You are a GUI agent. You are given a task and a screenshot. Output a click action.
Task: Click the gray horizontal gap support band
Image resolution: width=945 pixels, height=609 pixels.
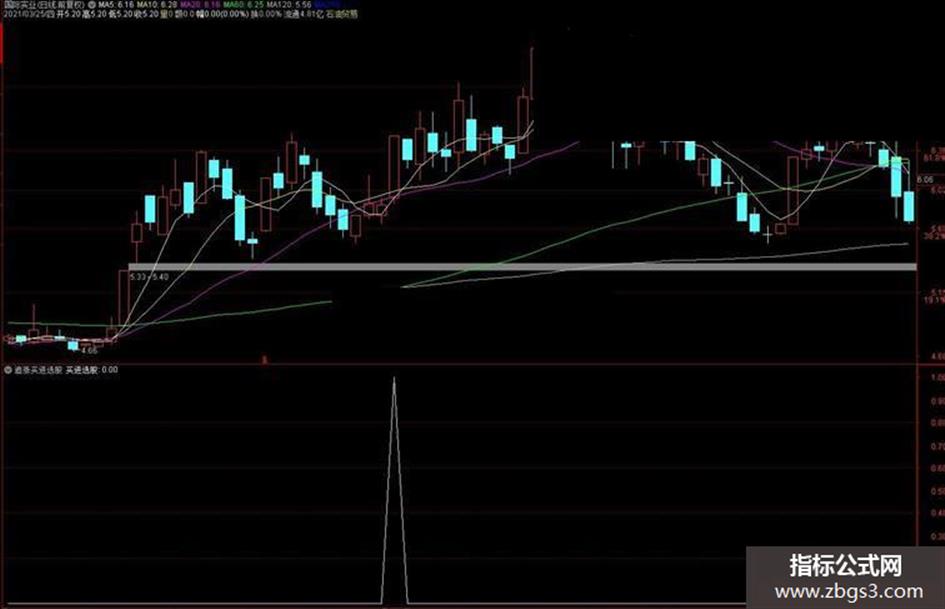pyautogui.click(x=523, y=267)
